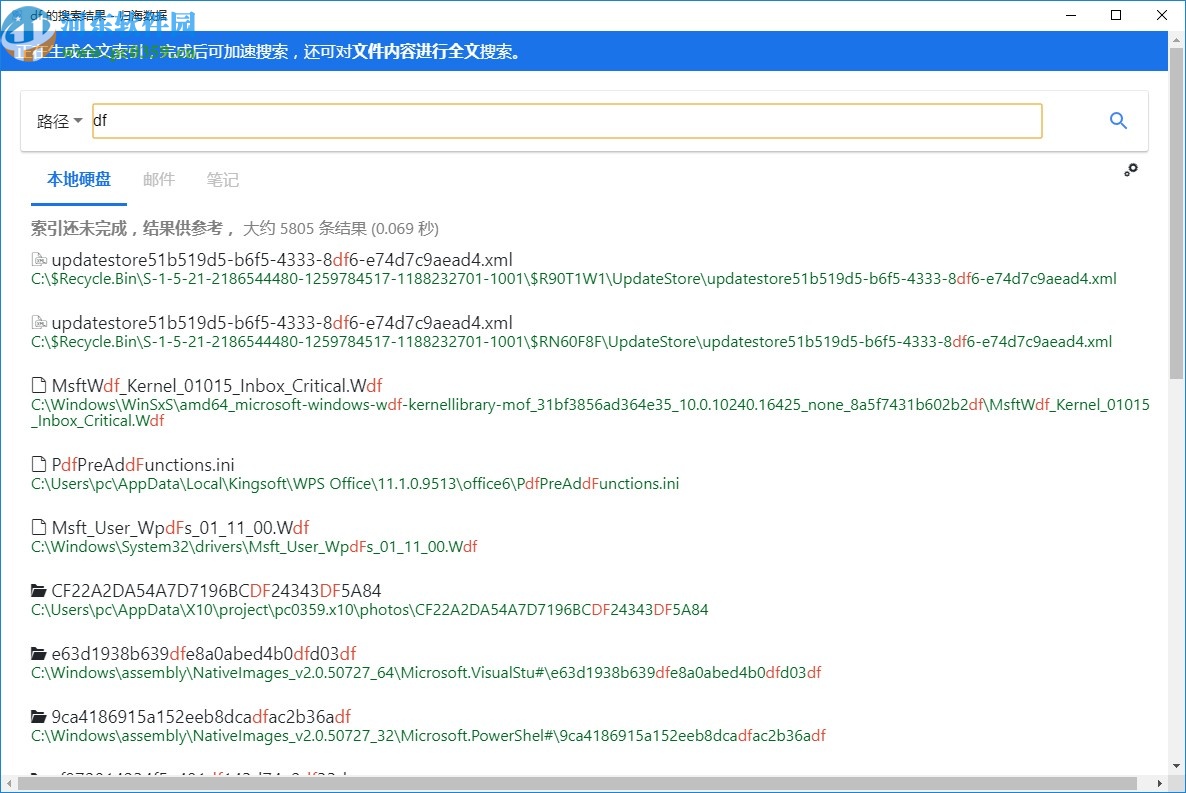
Task: Click the NativeImages_v2.0.50727_32 PowerShel path
Action: (x=428, y=735)
